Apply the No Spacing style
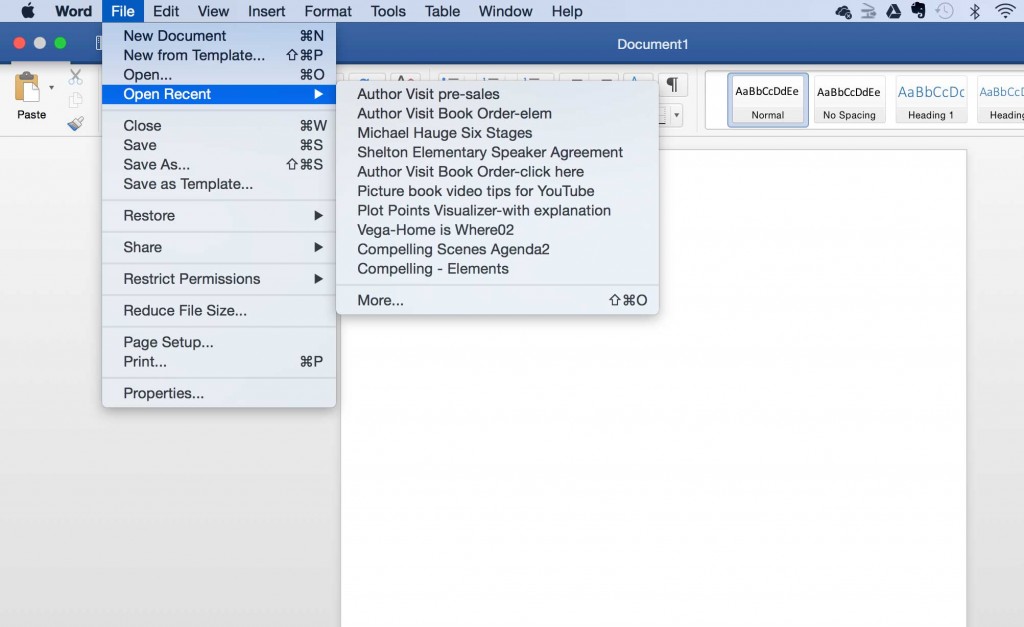The image size is (1024, 627). 849,99
